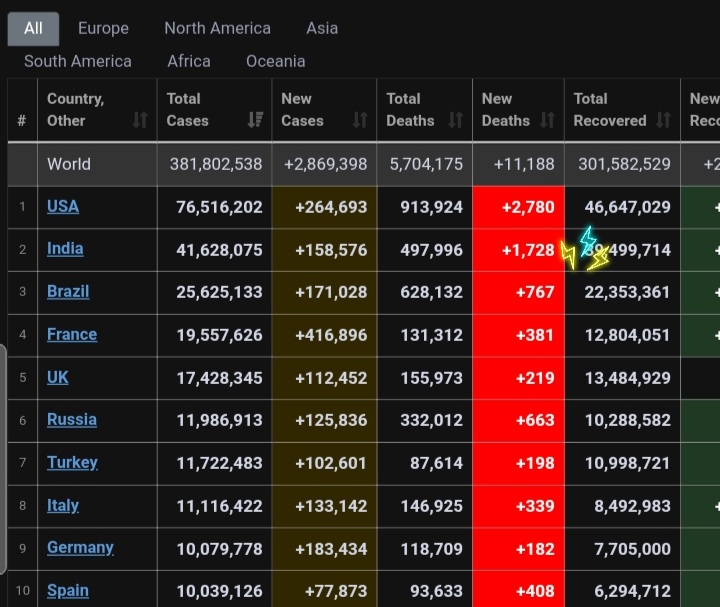Sort by Country, Other column arrows
This screenshot has height=607, width=720.
coord(140,120)
